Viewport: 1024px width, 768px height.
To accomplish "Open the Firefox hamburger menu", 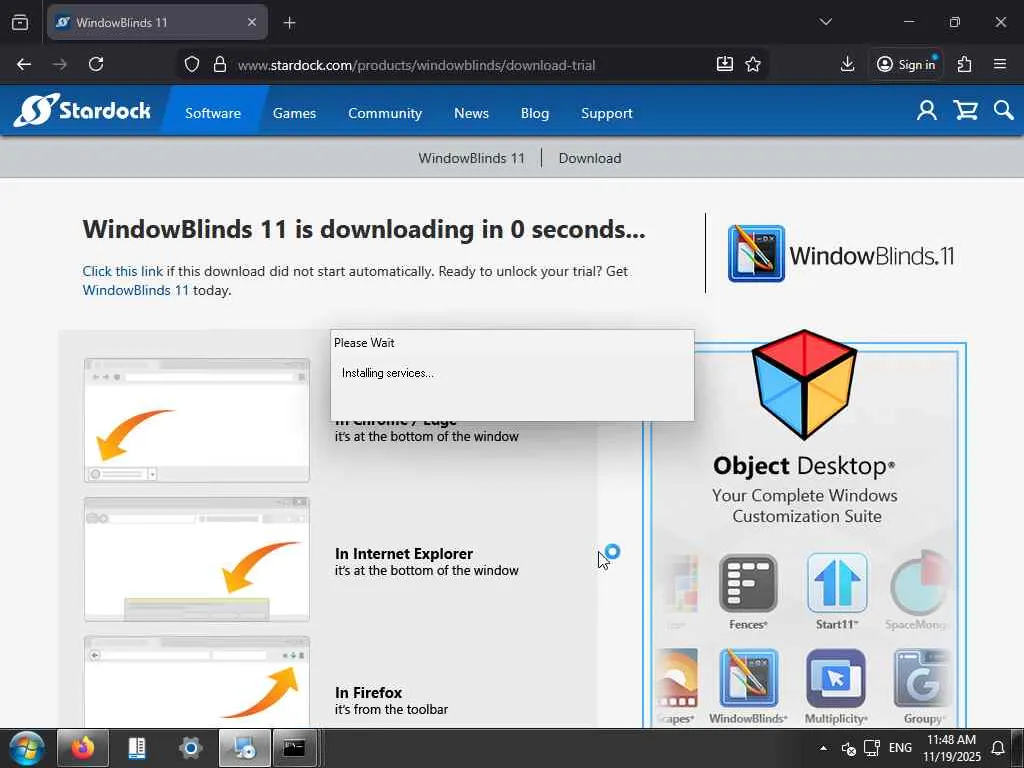I will point(999,64).
